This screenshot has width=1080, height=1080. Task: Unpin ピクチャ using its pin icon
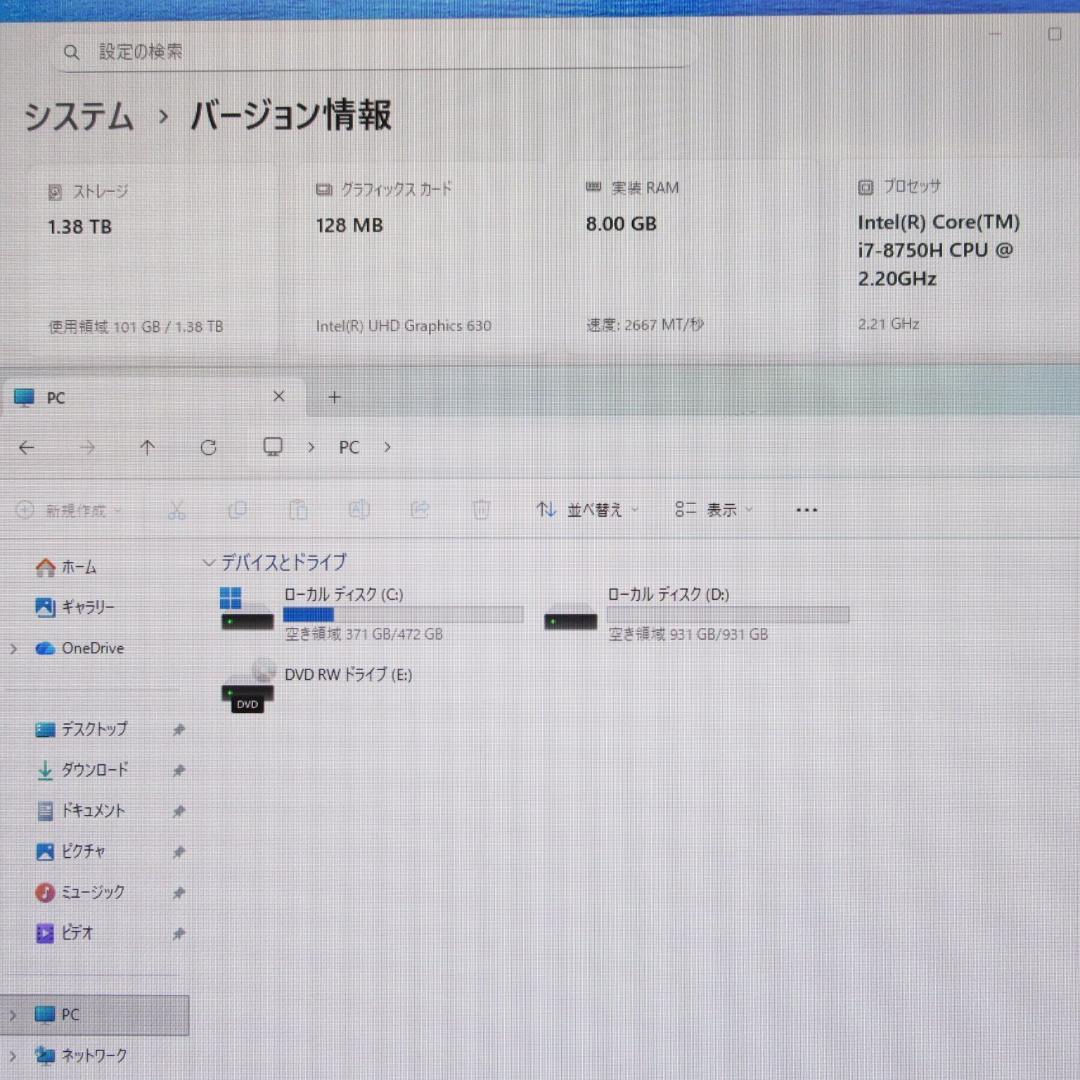click(x=178, y=852)
